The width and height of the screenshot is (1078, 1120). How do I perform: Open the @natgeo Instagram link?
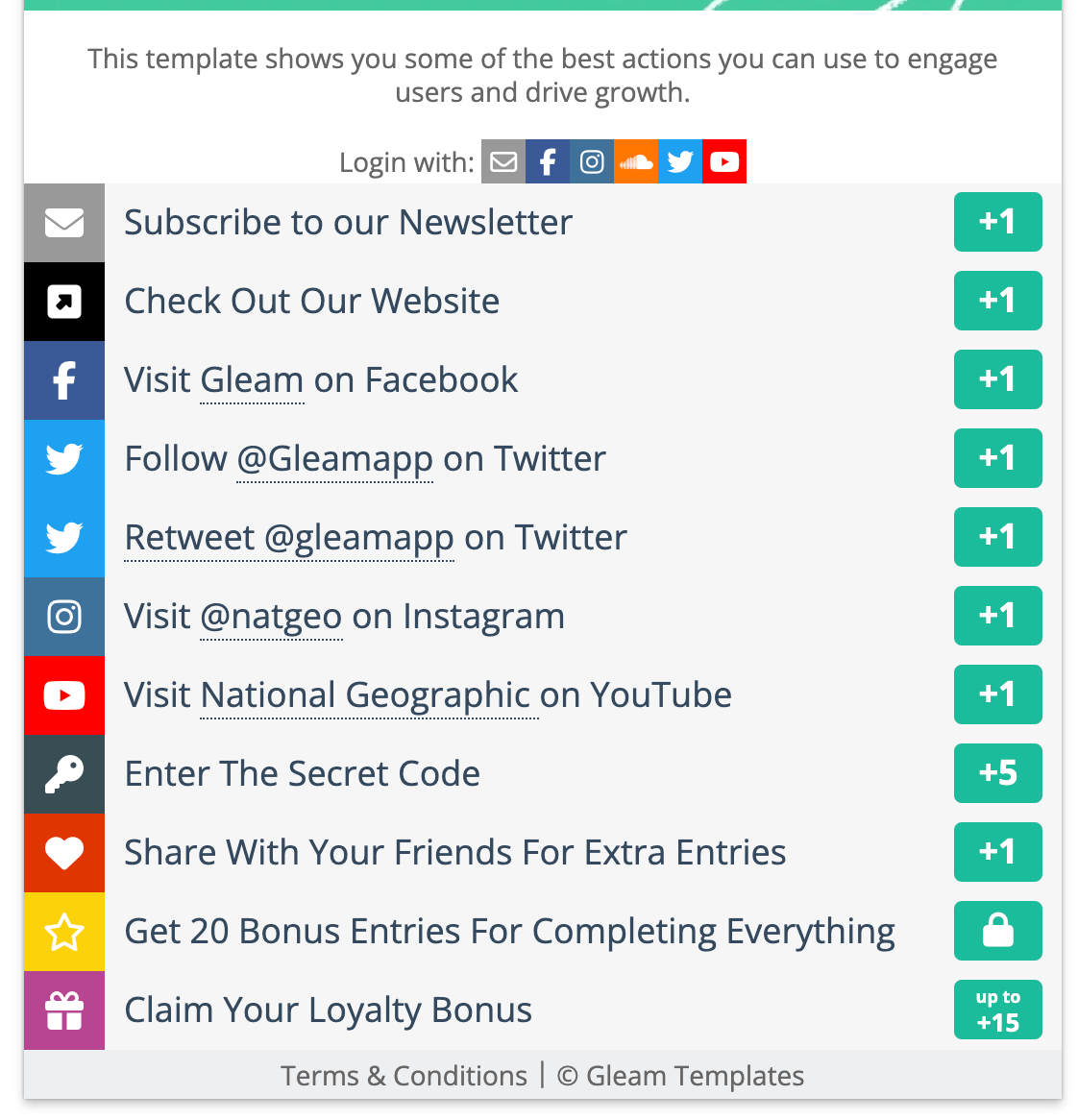[272, 617]
